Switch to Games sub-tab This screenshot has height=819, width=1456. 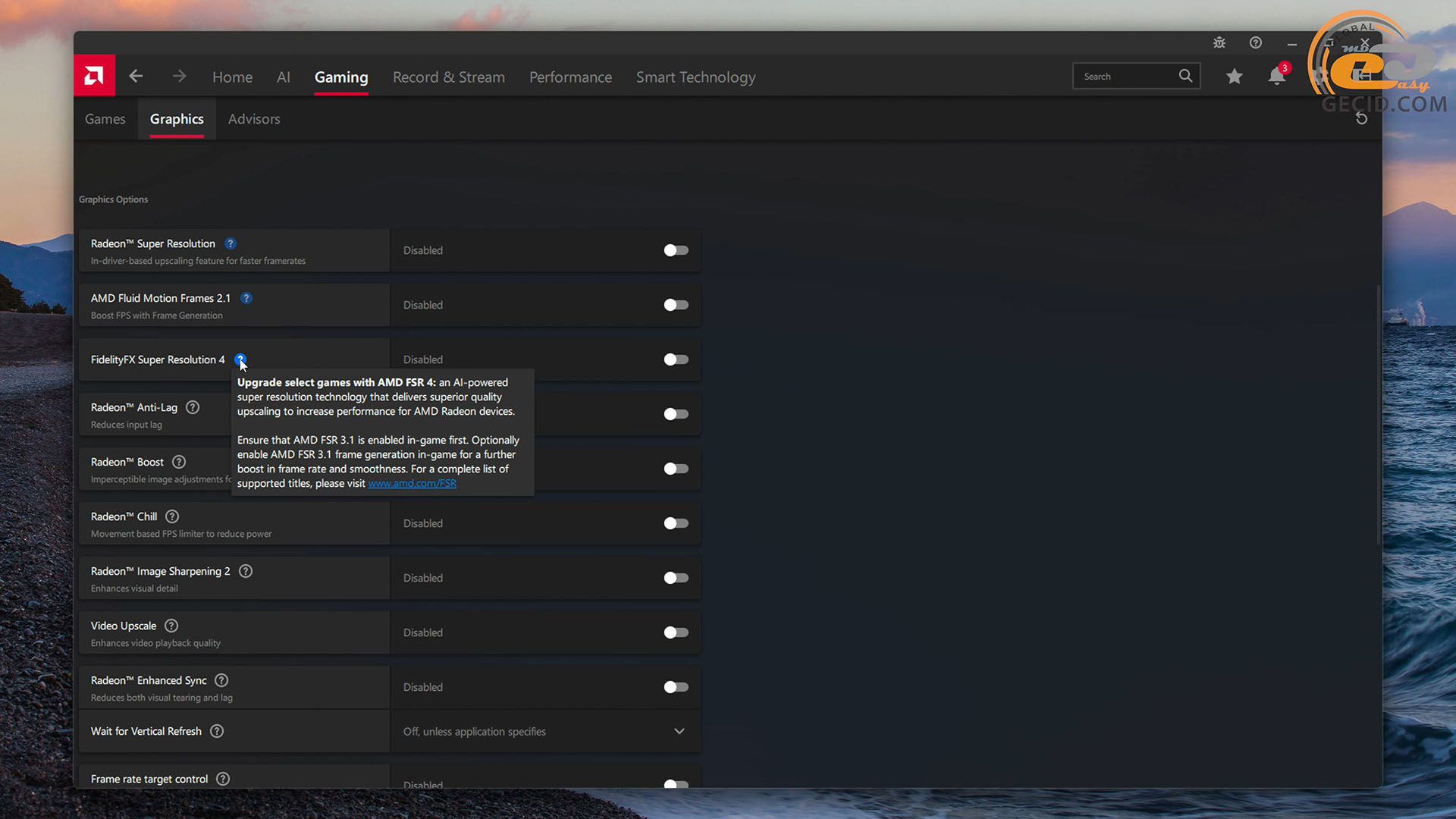[x=105, y=119]
